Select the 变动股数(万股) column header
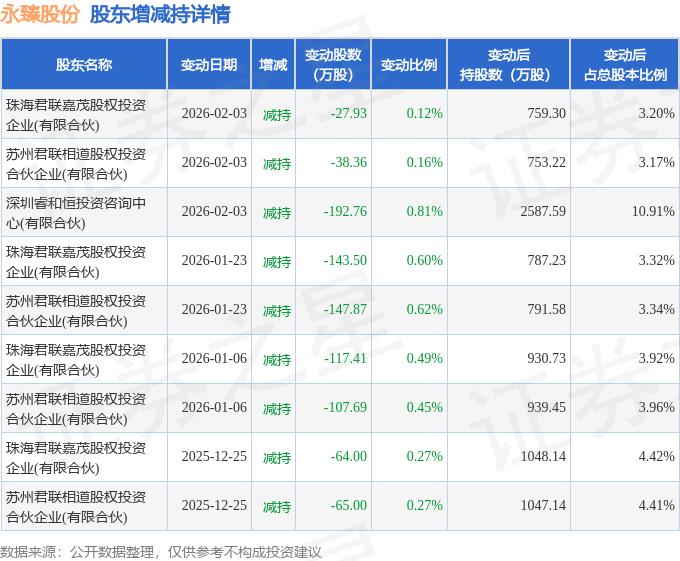This screenshot has width=680, height=561. 333,65
